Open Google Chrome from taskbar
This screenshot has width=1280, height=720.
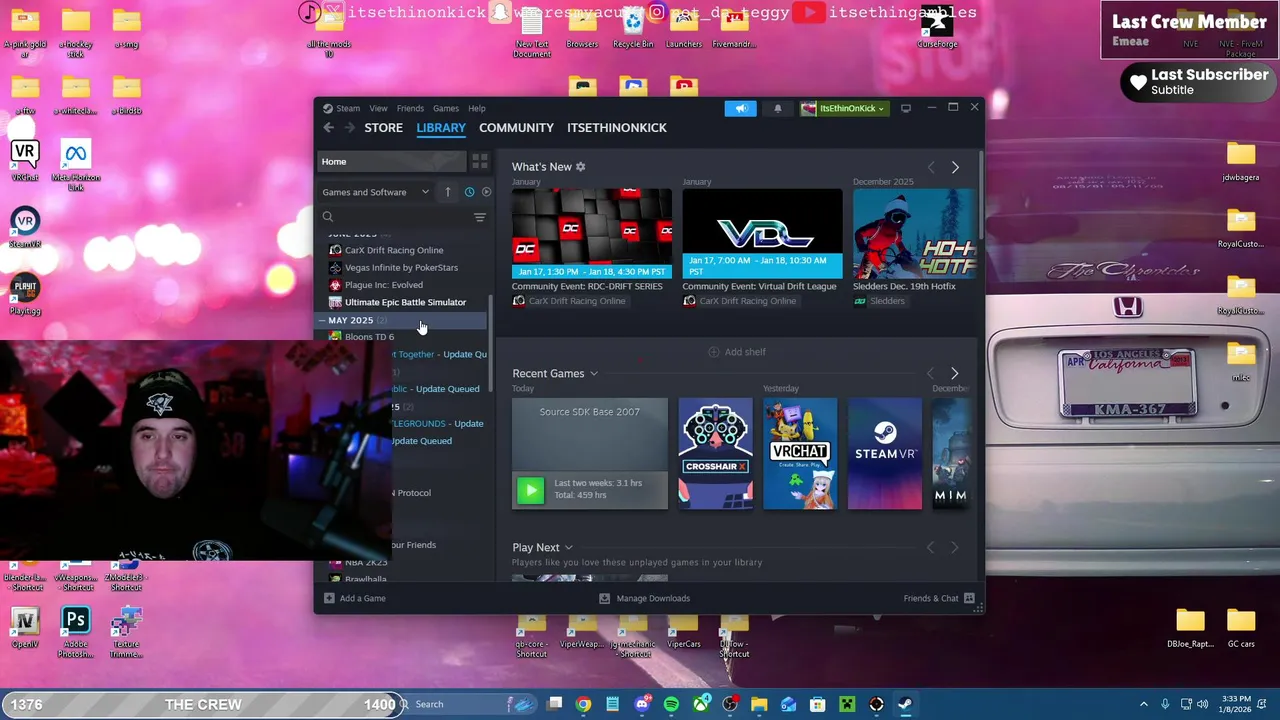(583, 704)
